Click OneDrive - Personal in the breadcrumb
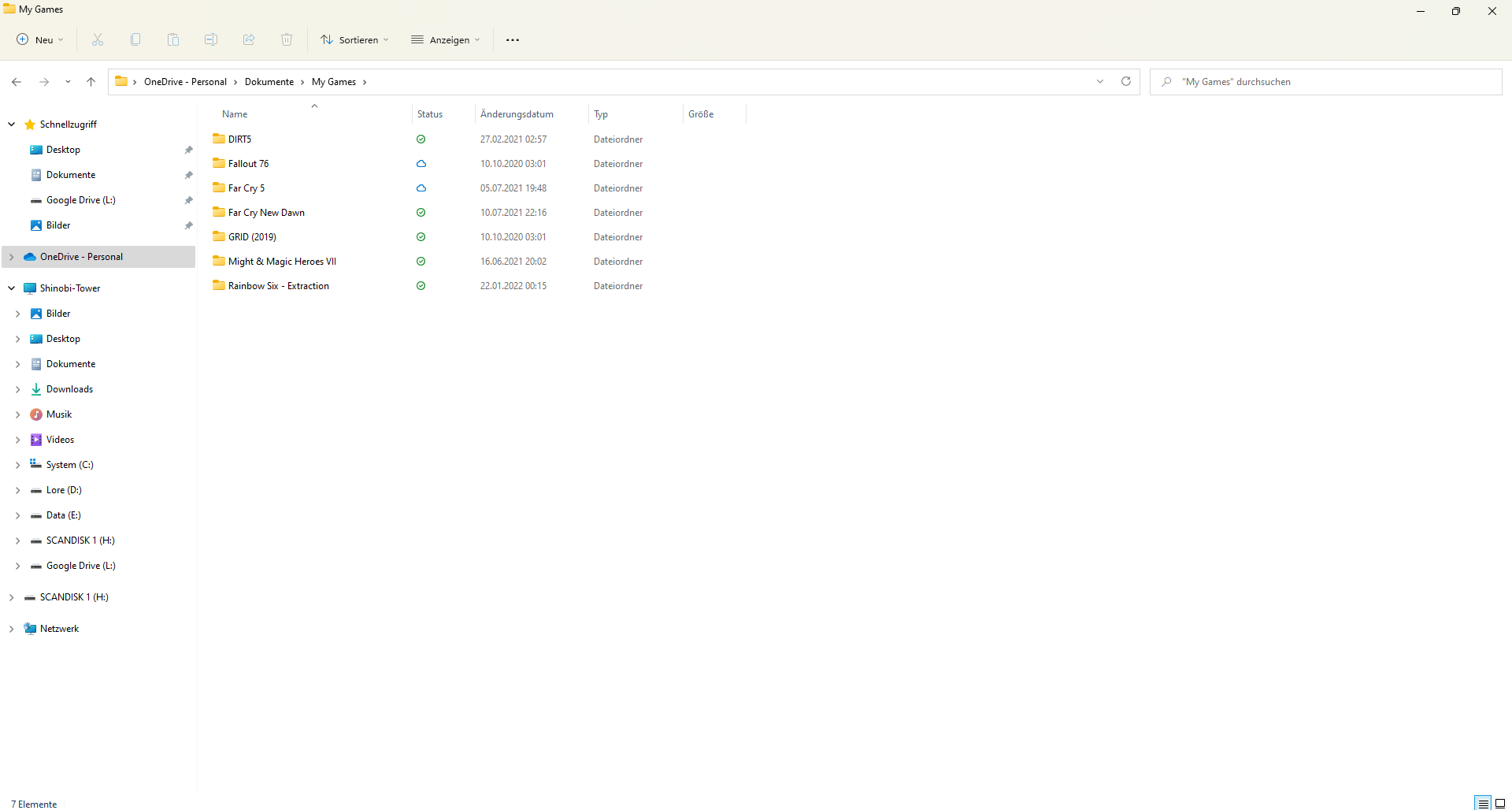 click(x=185, y=82)
